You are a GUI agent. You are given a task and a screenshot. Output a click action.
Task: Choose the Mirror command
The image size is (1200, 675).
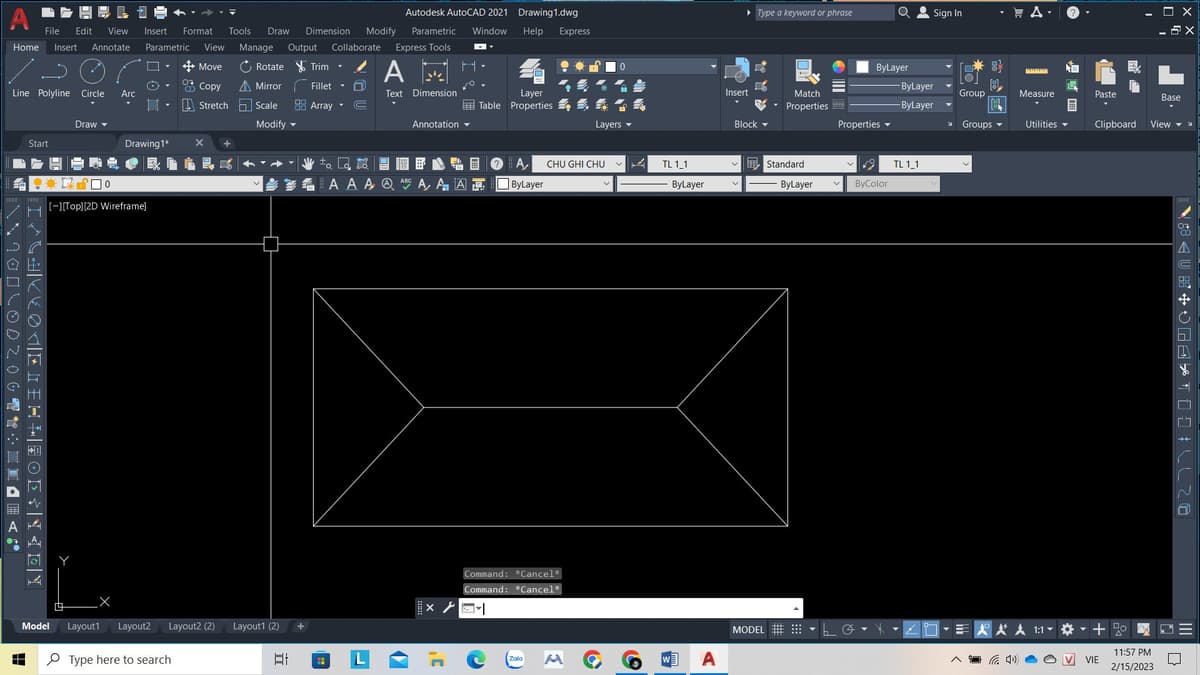260,86
